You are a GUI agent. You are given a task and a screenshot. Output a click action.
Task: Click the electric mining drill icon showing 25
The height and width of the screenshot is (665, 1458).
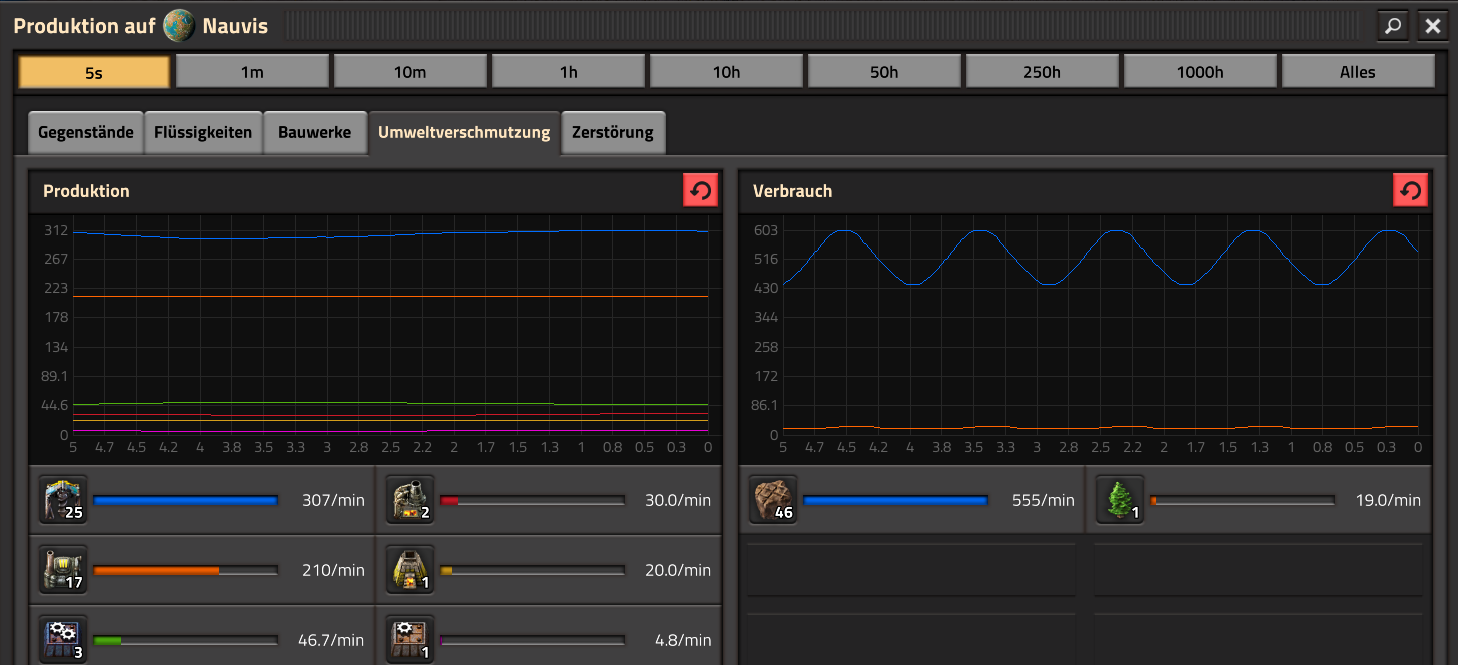coord(63,500)
